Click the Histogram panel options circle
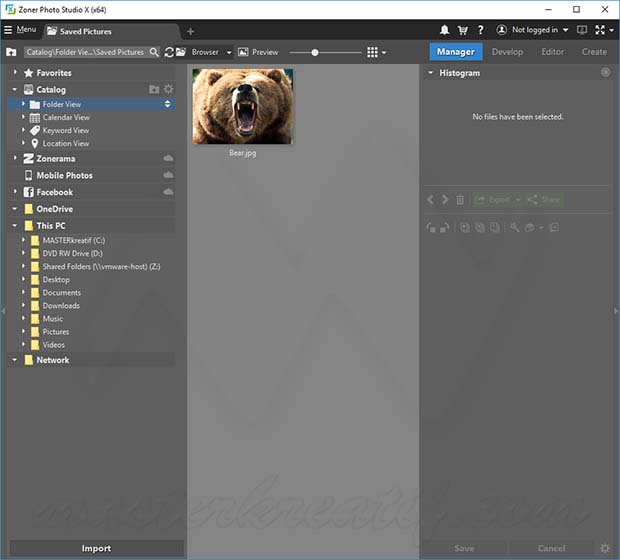Viewport: 620px width, 560px height. (605, 72)
